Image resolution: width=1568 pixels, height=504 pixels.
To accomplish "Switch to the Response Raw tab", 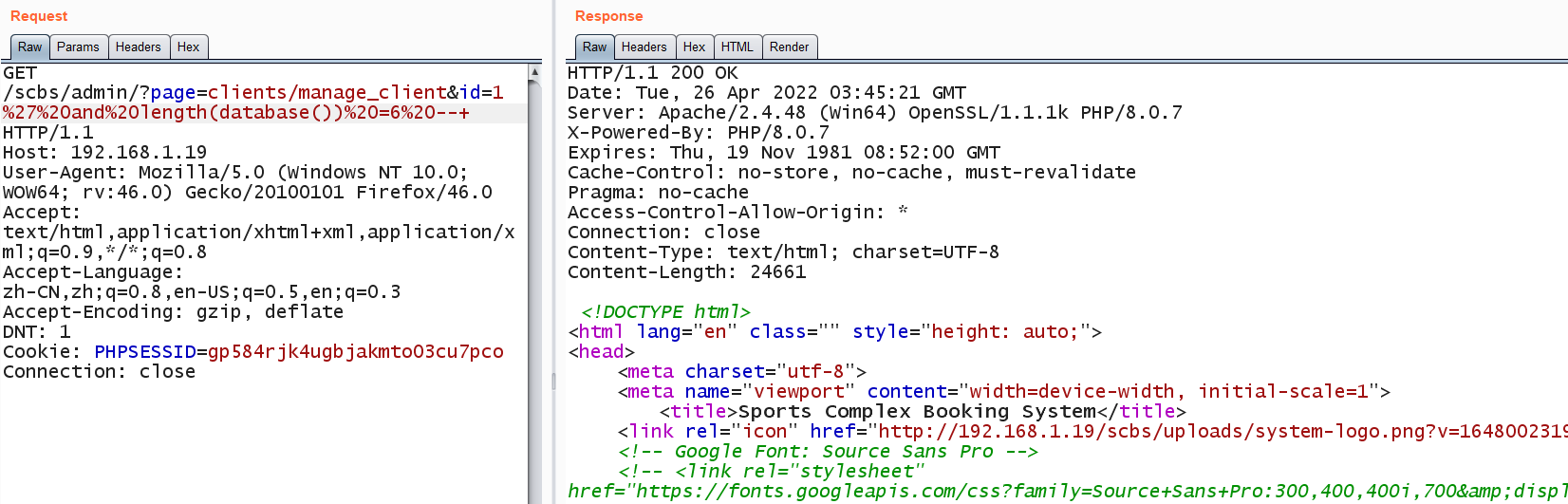I will click(x=595, y=47).
